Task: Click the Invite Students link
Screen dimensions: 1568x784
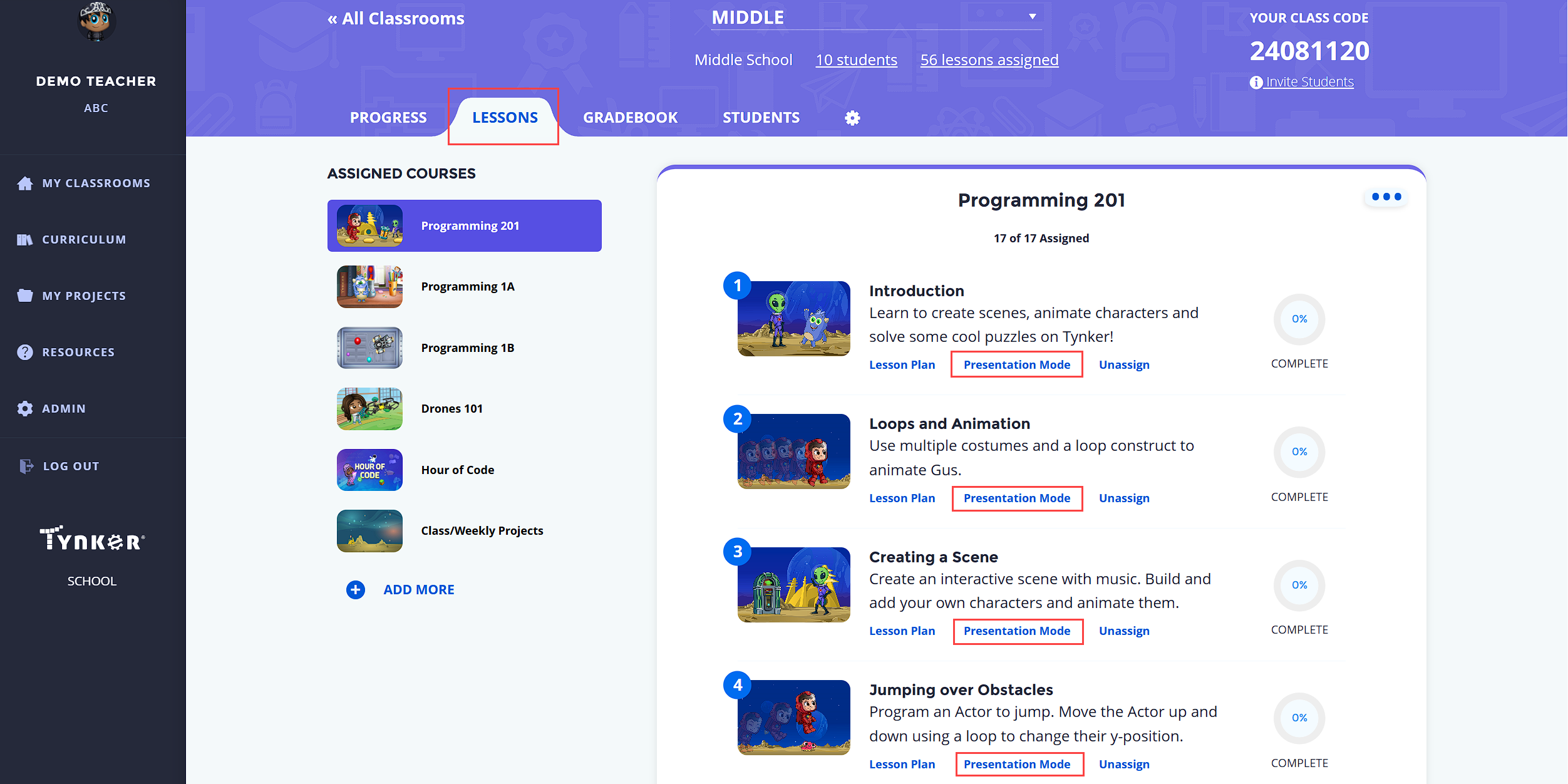Action: [1309, 81]
